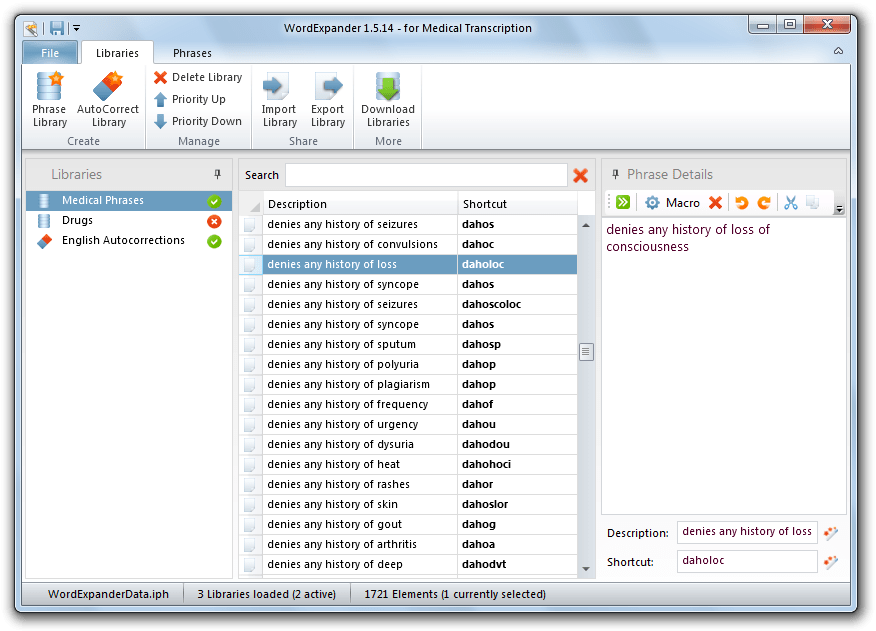Open the Macro gear button
Screen dimensions: 876x631
click(x=672, y=202)
